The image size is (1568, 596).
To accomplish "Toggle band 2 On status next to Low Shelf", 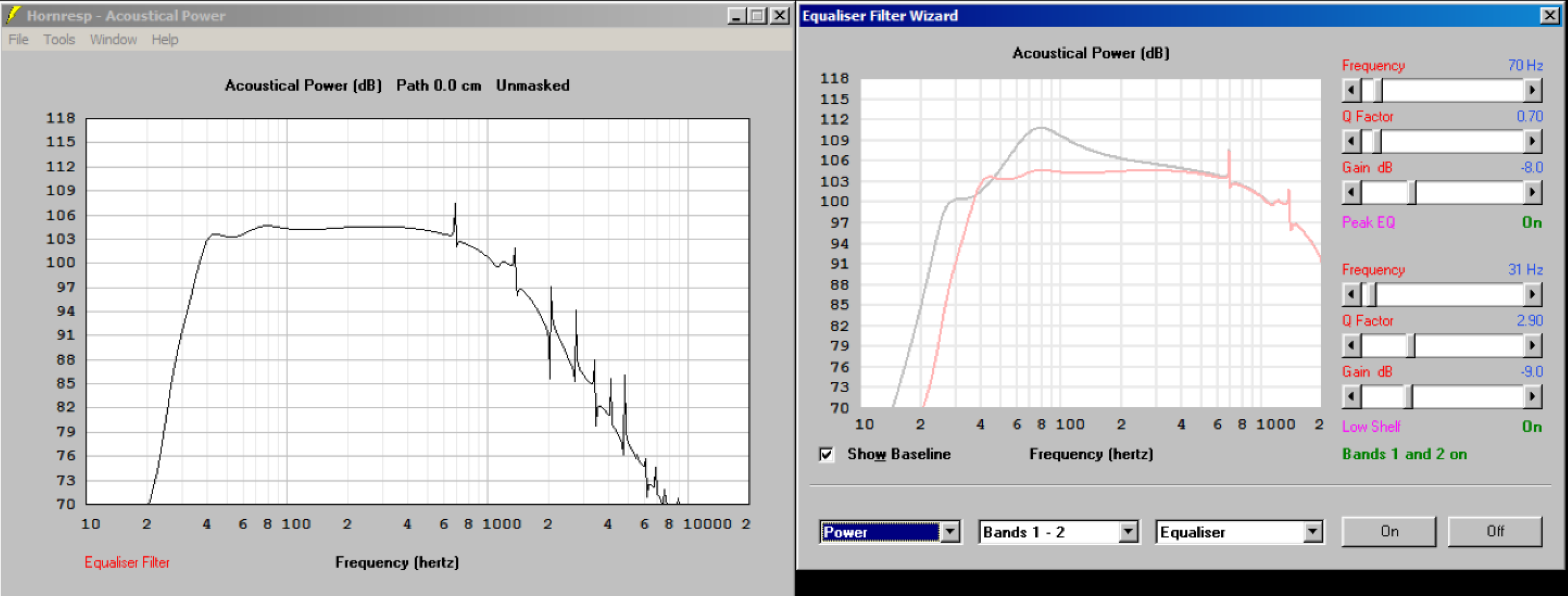I will [x=1532, y=427].
